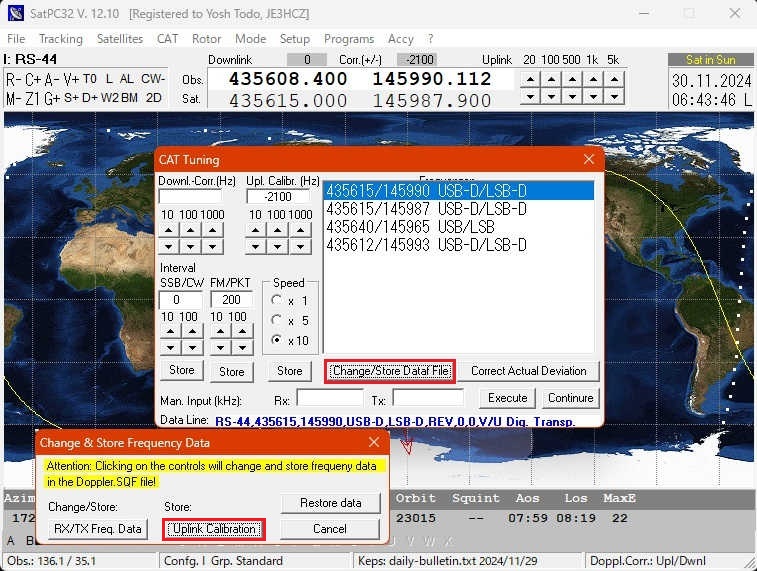Raise the SSB/CW interval by 100 step
The width and height of the screenshot is (757, 571).
(189, 331)
